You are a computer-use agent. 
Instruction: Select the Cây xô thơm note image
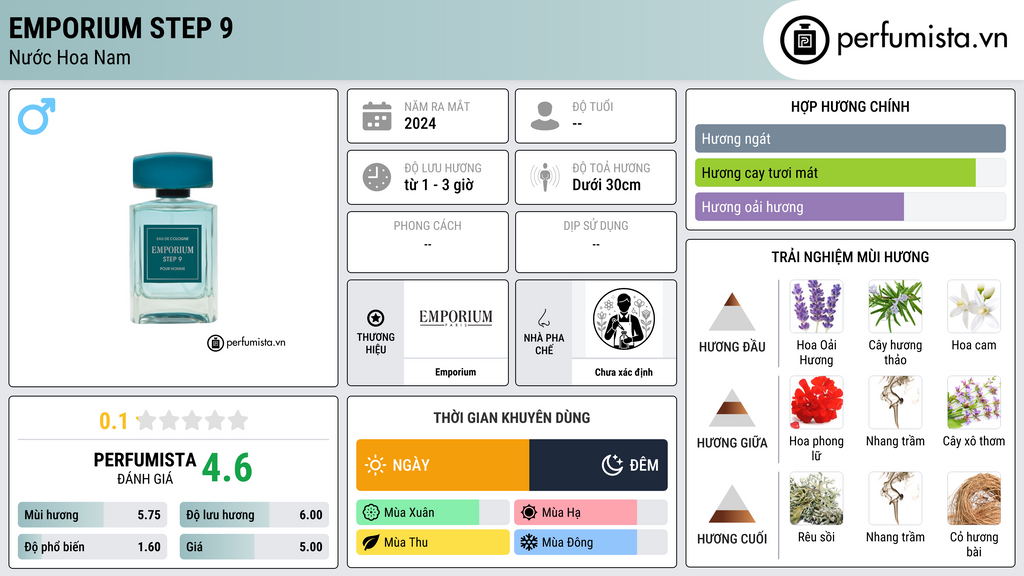pos(974,402)
